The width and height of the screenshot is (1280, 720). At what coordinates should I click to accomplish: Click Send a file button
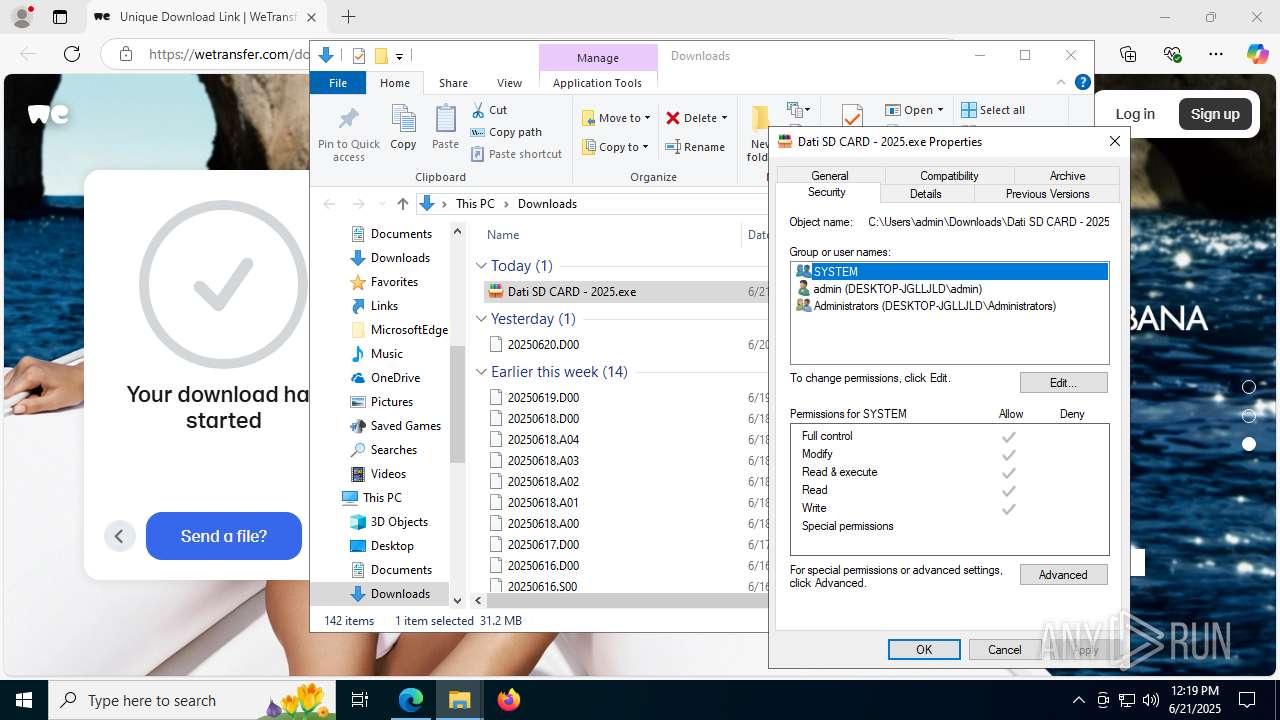[224, 536]
